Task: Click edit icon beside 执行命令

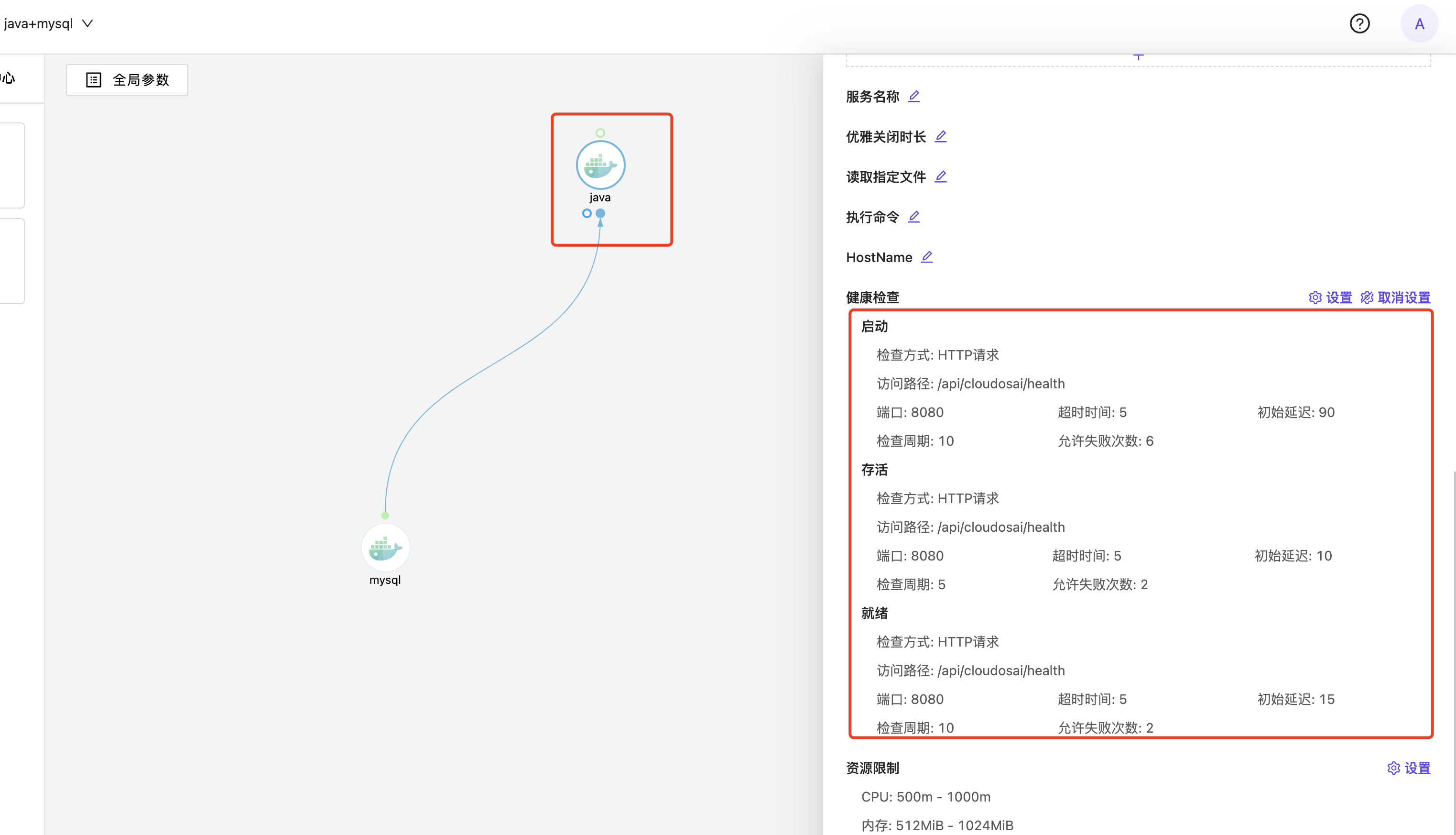Action: (914, 217)
